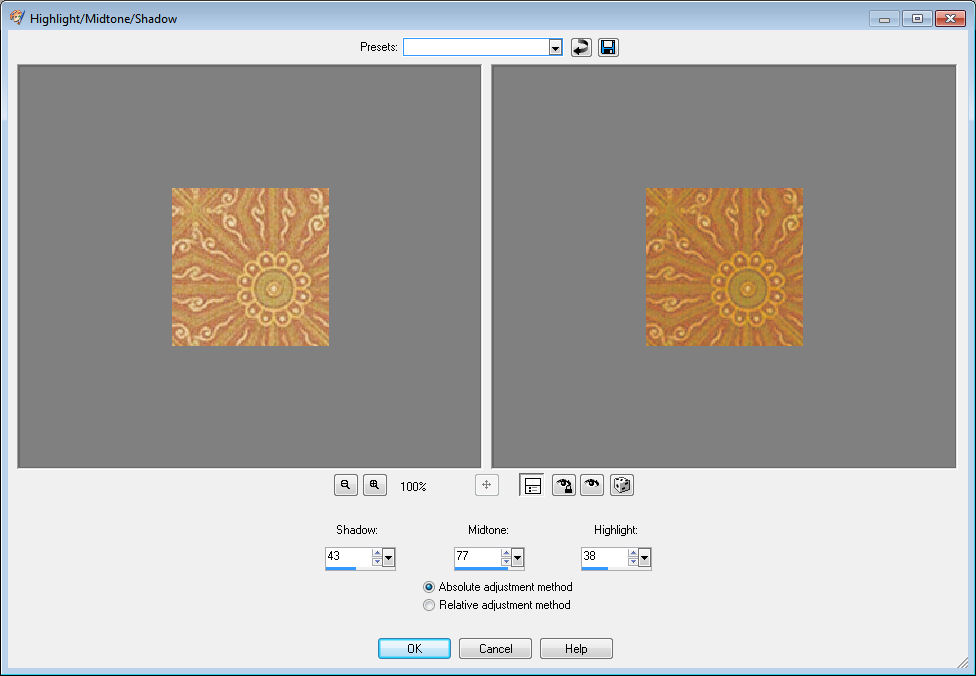Increase the Midtone value with up arrow
Screen dimensions: 976x676
[505, 553]
